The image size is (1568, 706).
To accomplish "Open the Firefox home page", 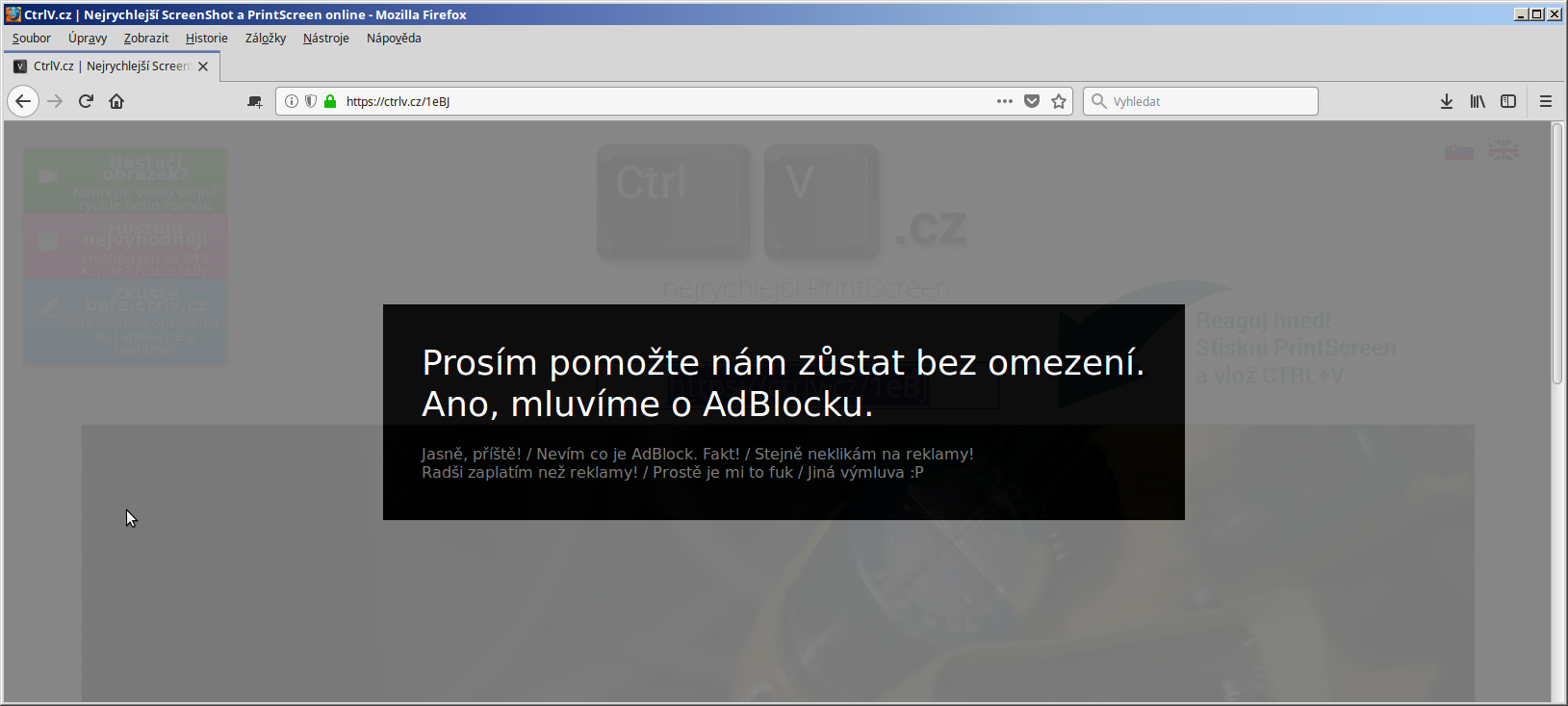I will [x=116, y=101].
